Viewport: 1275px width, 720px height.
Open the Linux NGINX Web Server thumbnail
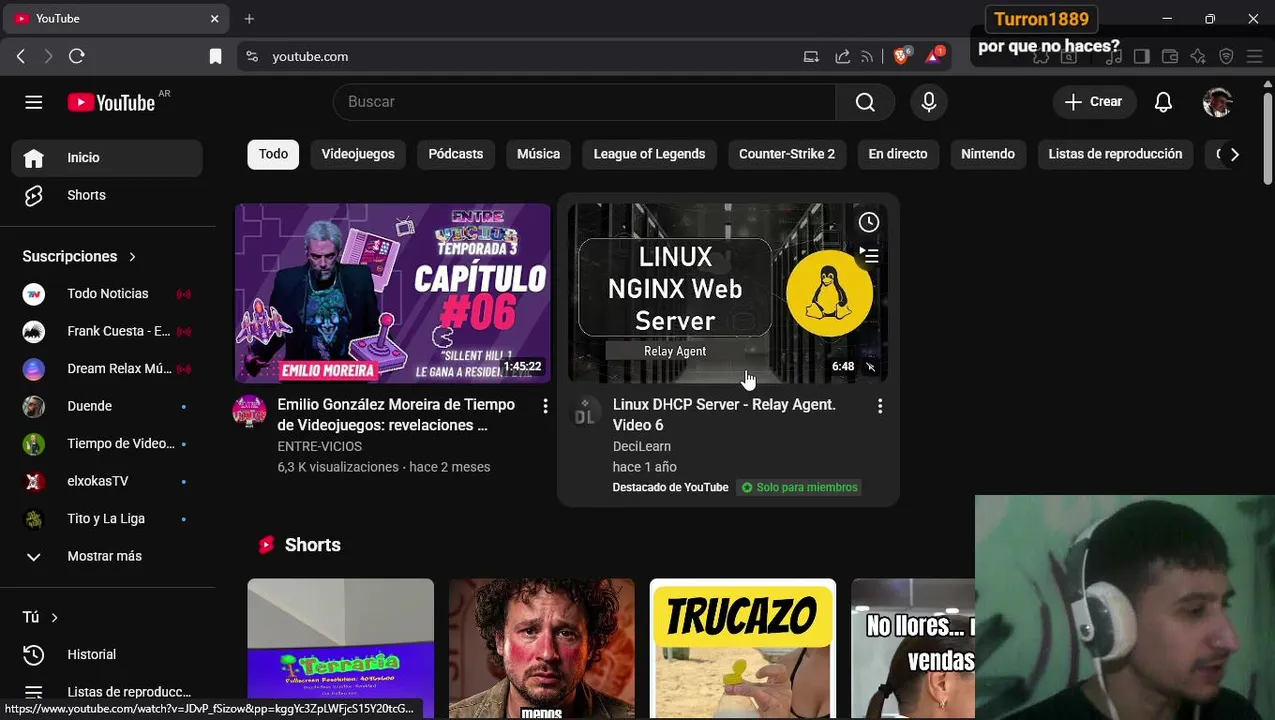pyautogui.click(x=728, y=293)
